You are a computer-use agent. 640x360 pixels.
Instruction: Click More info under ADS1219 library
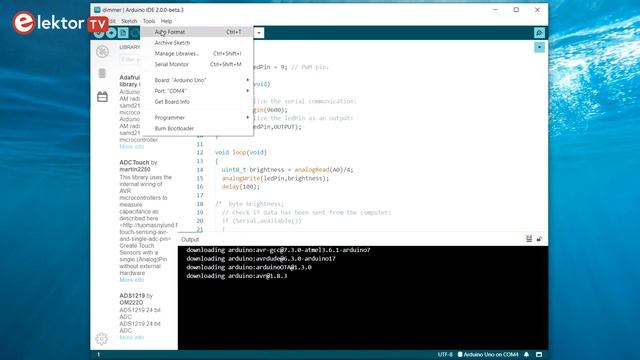131,337
